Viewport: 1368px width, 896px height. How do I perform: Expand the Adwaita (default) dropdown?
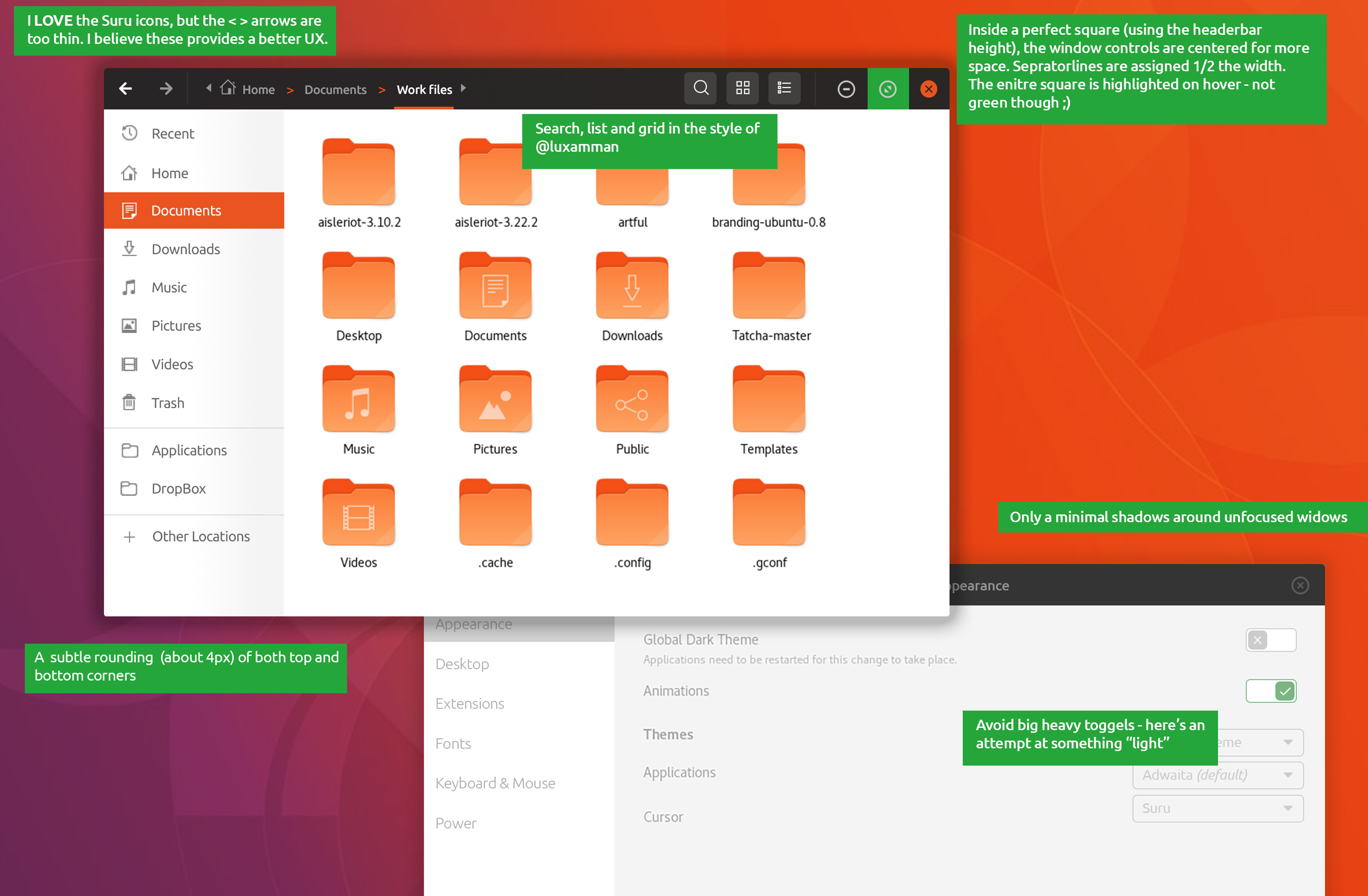click(1217, 775)
